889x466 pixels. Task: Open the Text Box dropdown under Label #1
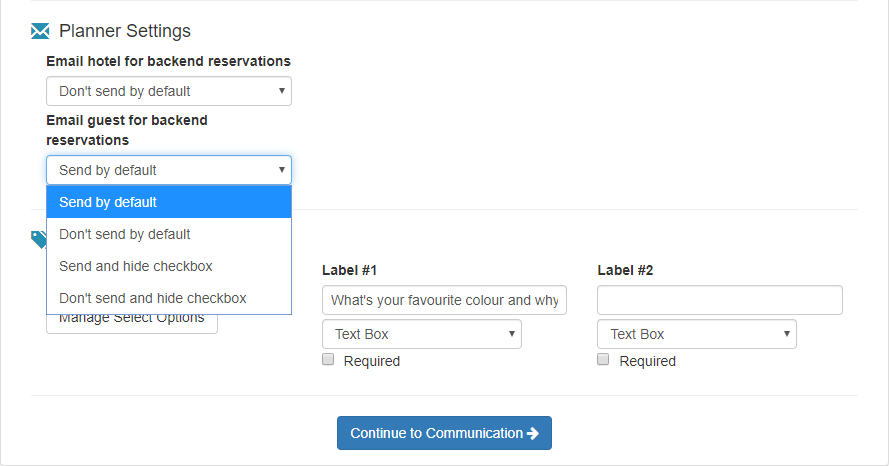422,334
